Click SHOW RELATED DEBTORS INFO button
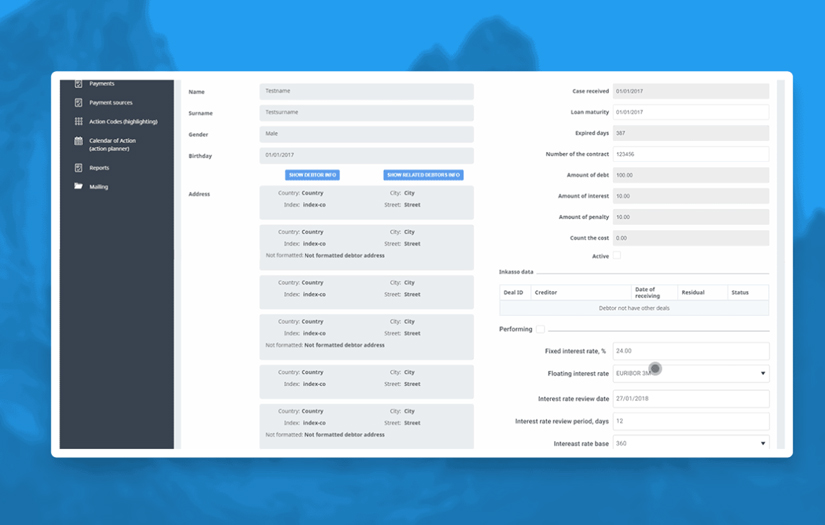This screenshot has height=525, width=825. point(424,175)
